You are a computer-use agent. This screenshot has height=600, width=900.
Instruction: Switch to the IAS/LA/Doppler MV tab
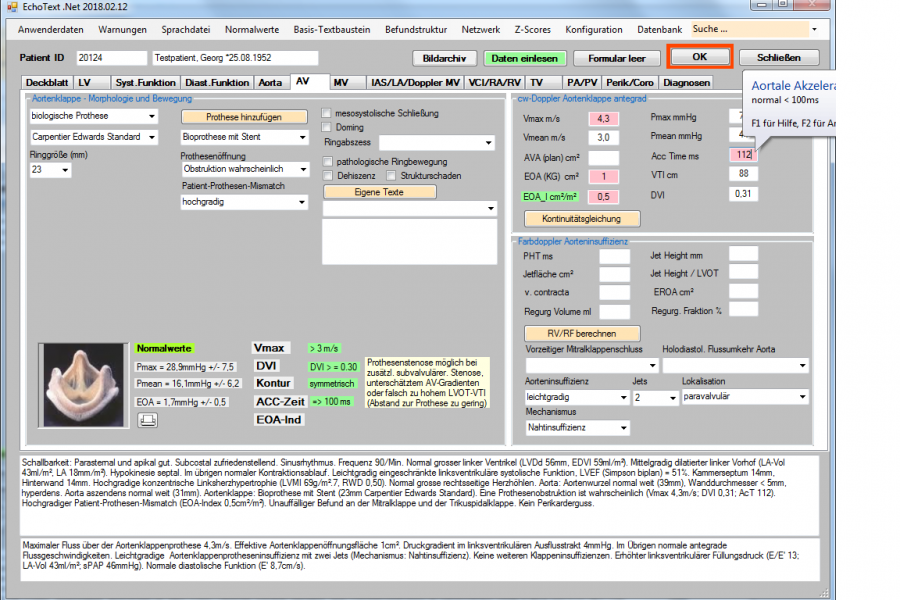coord(416,83)
